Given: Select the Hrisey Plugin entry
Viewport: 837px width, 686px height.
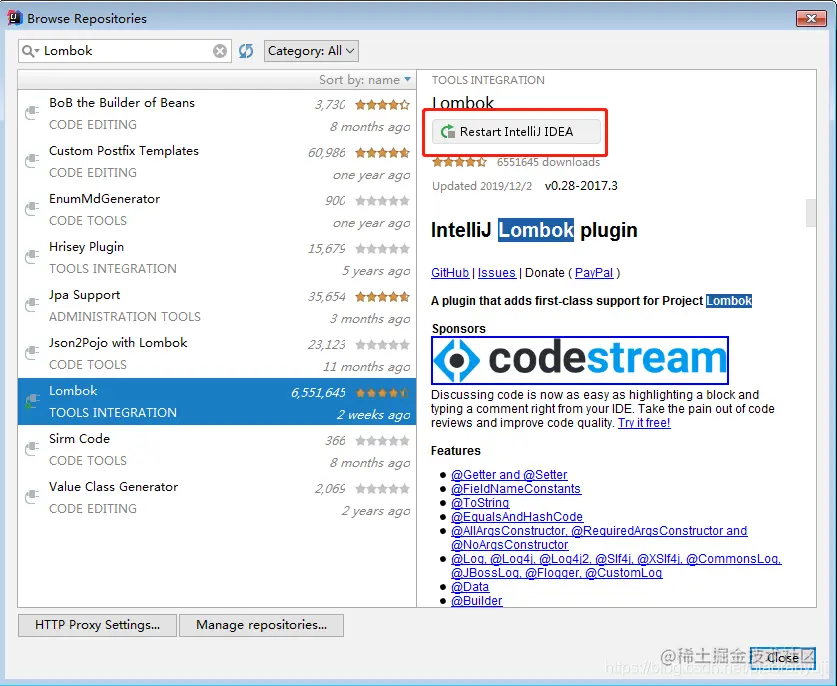Looking at the screenshot, I should [217, 257].
